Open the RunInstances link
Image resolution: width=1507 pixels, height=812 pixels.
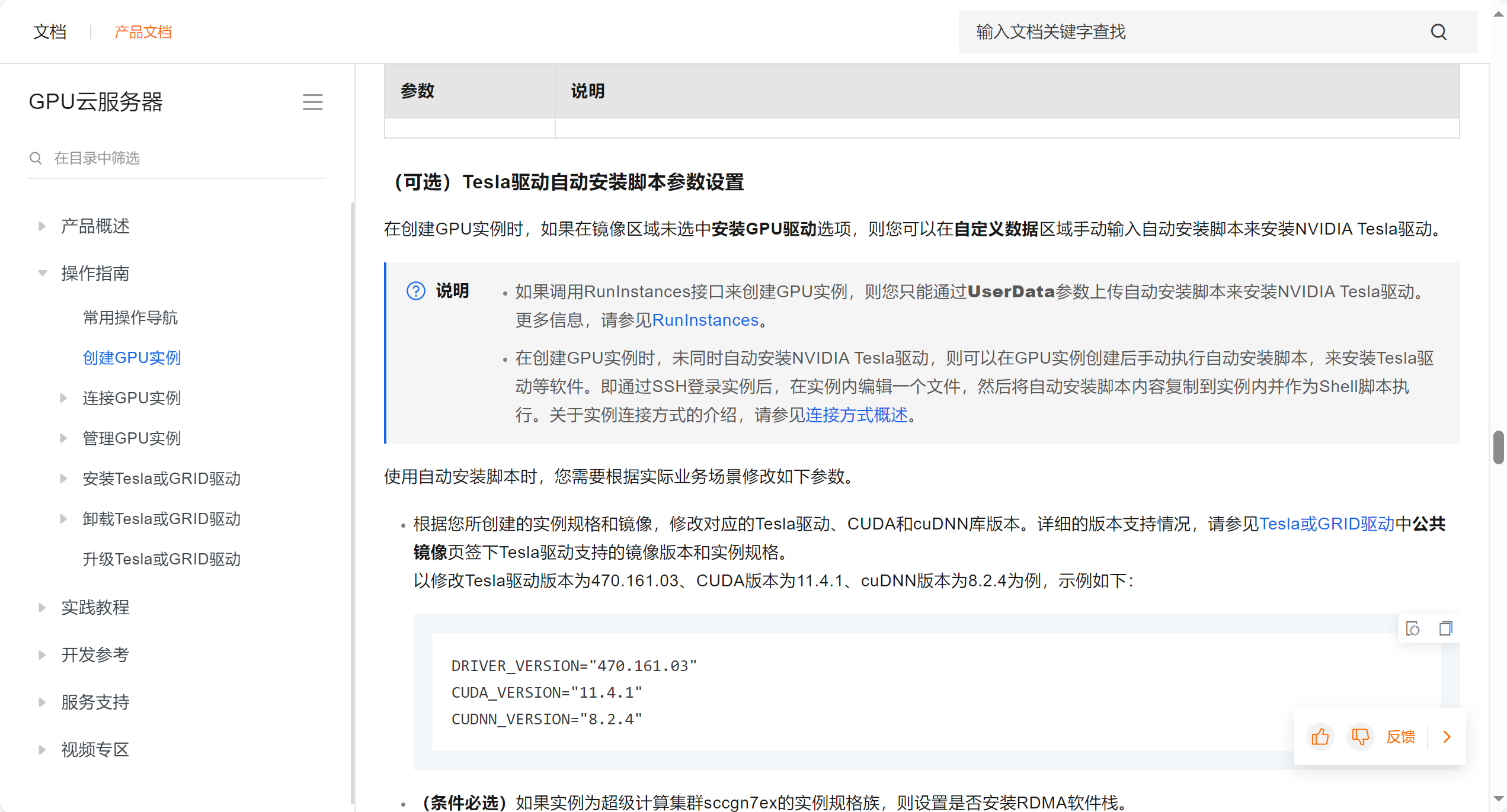pyautogui.click(x=705, y=320)
